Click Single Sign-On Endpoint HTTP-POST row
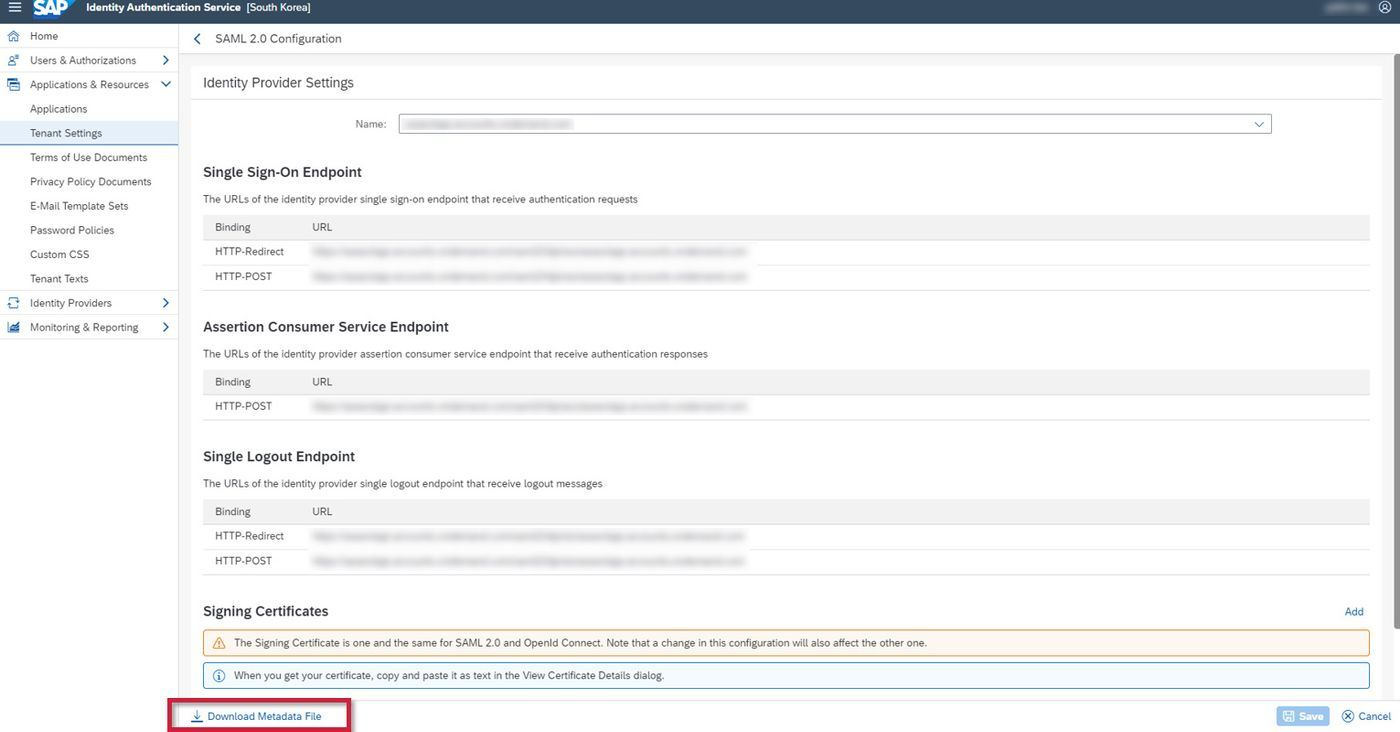This screenshot has width=1400, height=732. point(786,276)
